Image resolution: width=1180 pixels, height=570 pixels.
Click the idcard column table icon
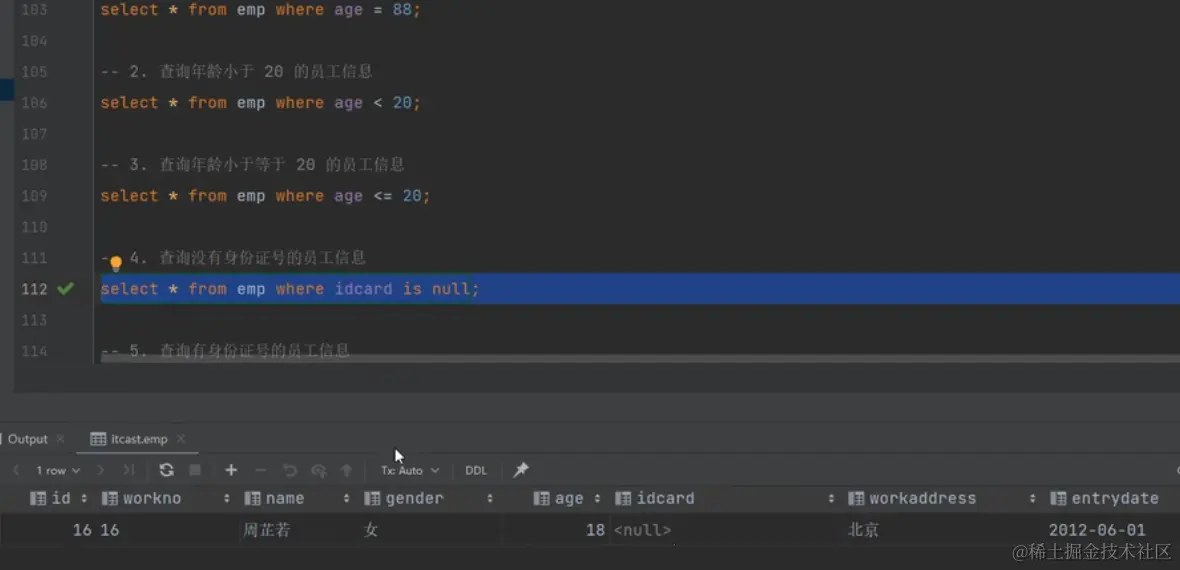[623, 498]
